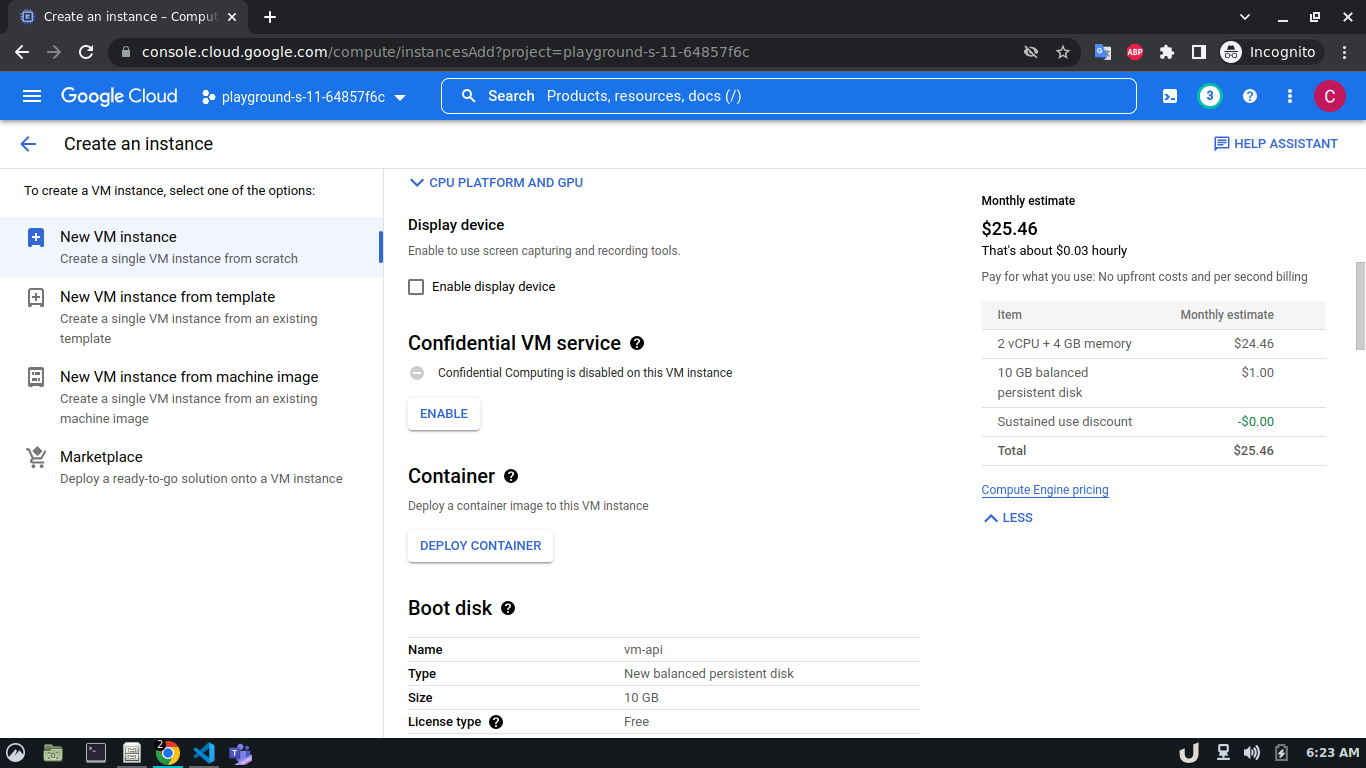Open project selector playground-s-11-64857f6c
The width and height of the screenshot is (1366, 768).
tap(304, 97)
